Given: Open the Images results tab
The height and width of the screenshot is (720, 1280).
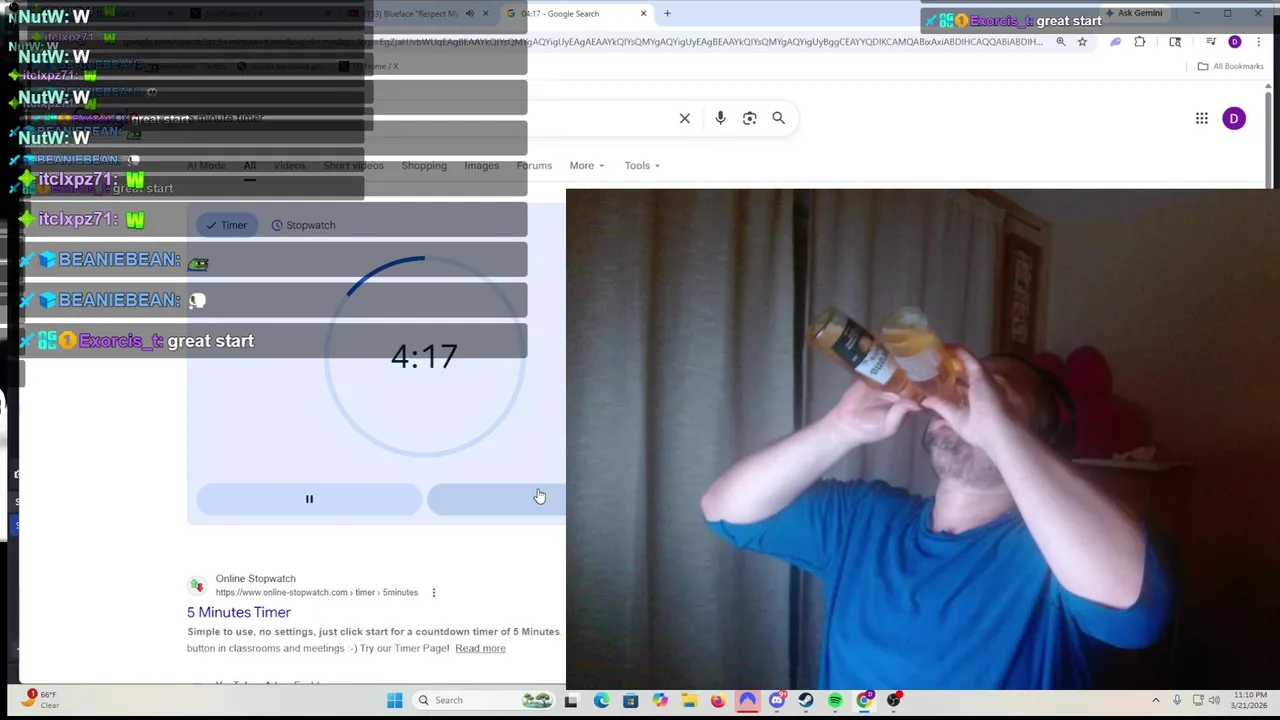Looking at the screenshot, I should tap(482, 166).
